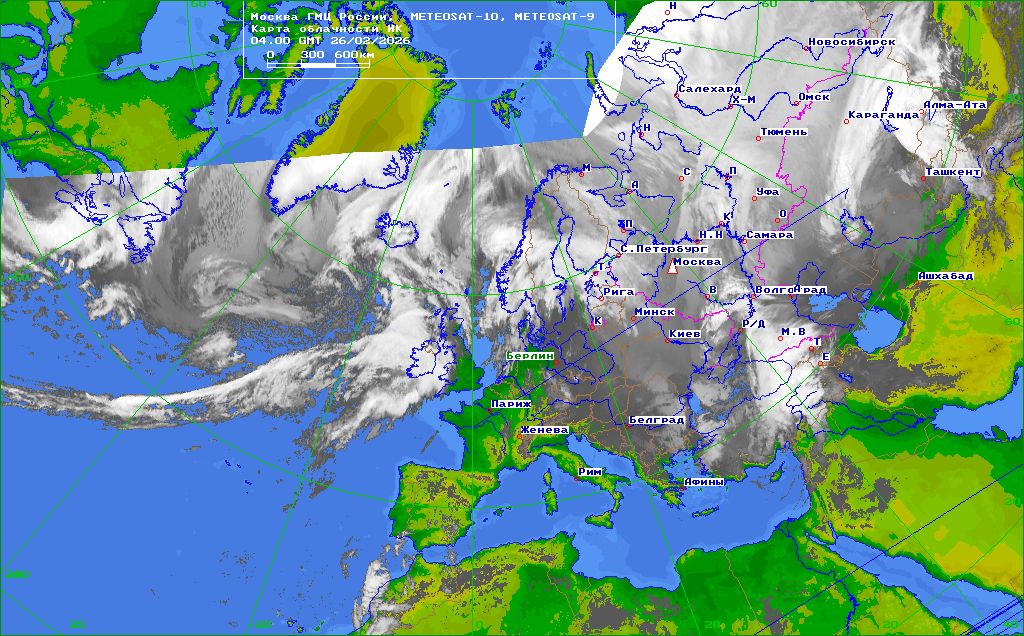Click the Ташкент city label
Screen dimensions: 1024x636
click(952, 172)
